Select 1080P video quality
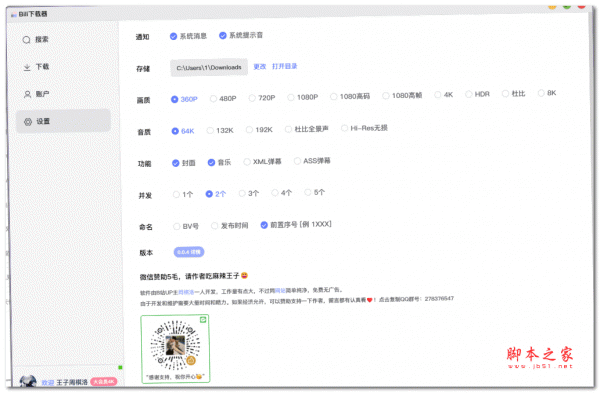 coord(303,97)
